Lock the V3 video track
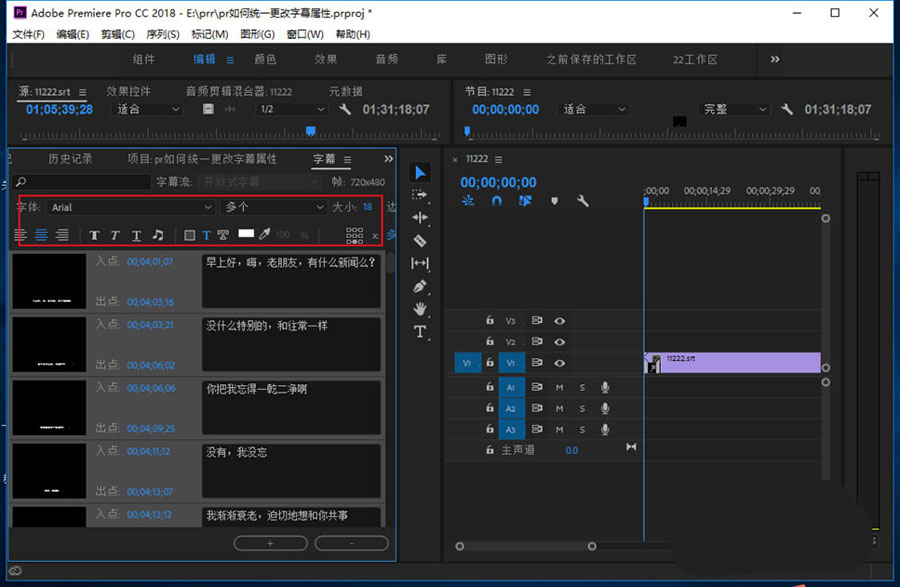This screenshot has height=587, width=900. coord(490,320)
